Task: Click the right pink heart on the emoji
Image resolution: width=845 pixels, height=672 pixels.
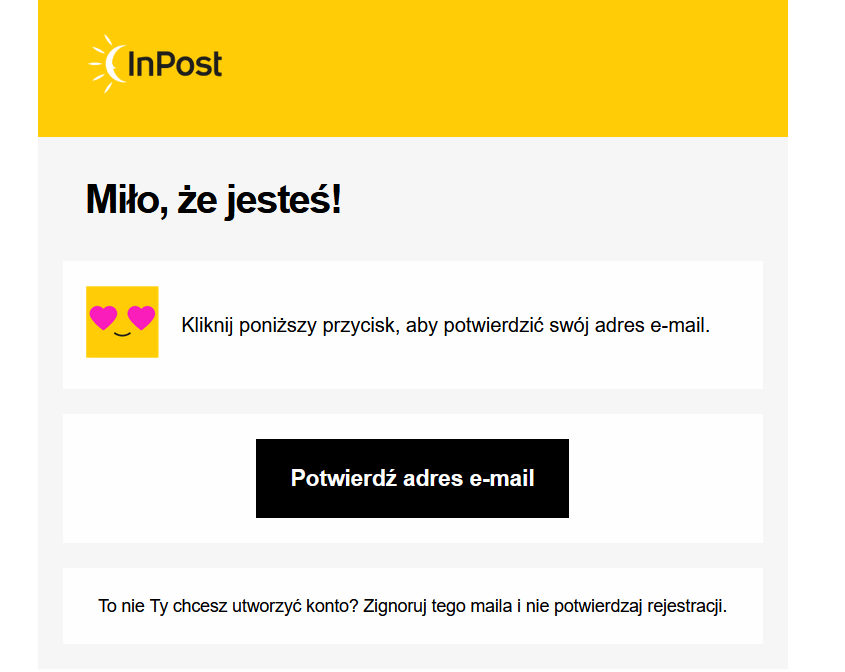Action: click(x=141, y=318)
